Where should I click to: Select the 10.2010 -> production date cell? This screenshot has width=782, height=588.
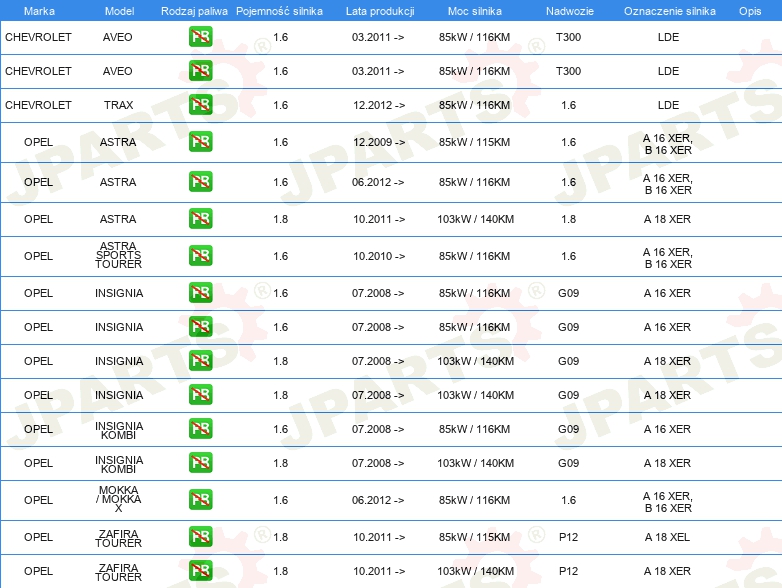click(x=379, y=256)
